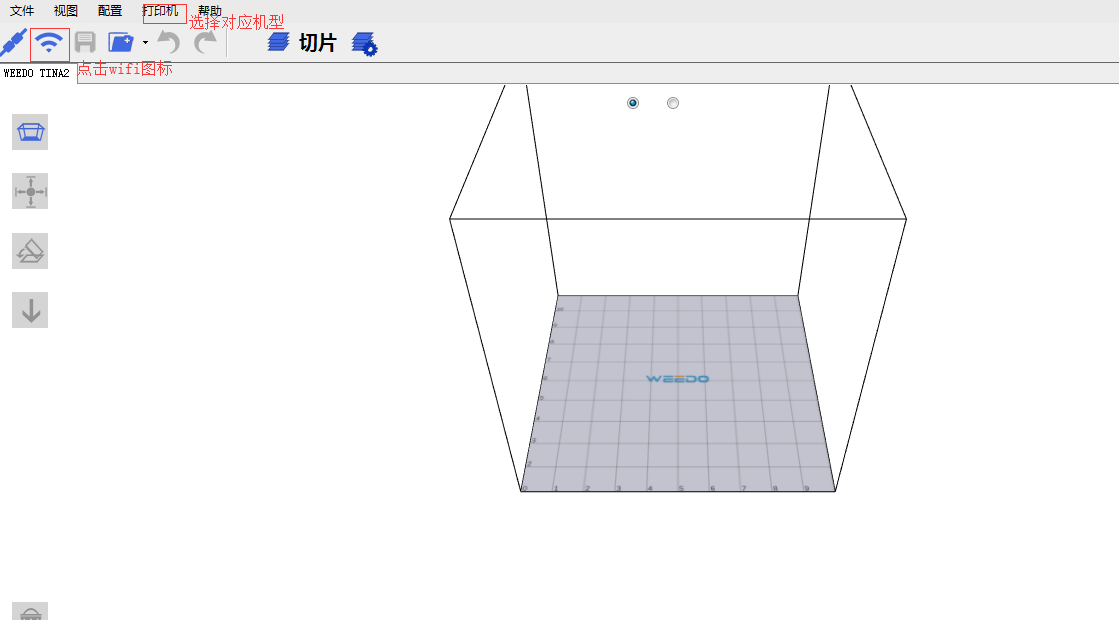The height and width of the screenshot is (620, 1119).
Task: Open slice settings layers-with-gear icon
Action: tap(364, 44)
